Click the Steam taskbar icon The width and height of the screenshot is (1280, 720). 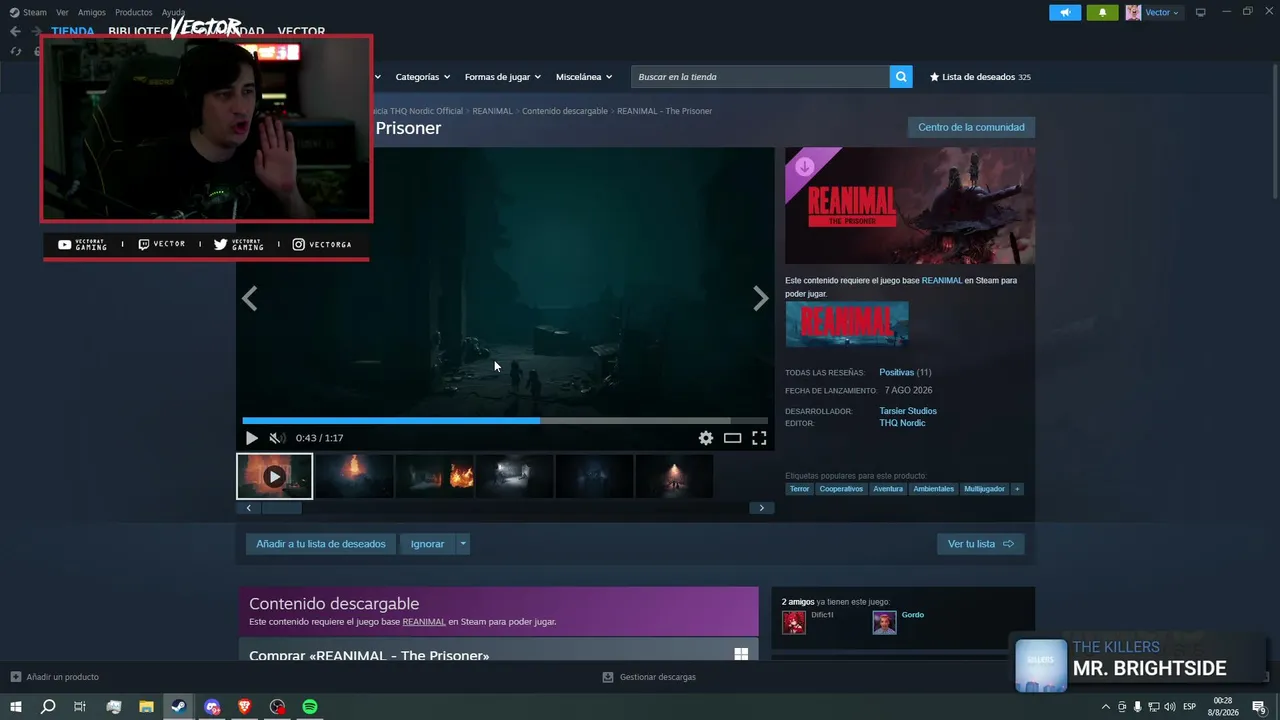(178, 707)
